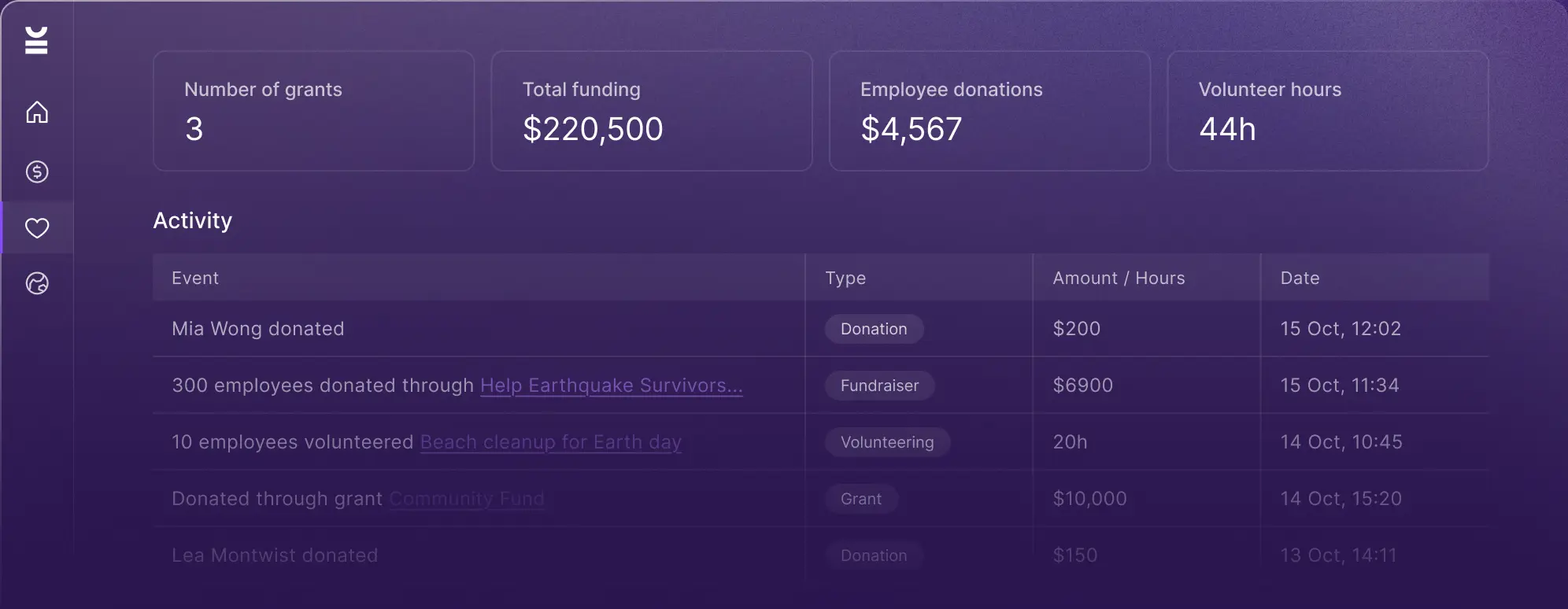Select the Total funding card
This screenshot has height=609, width=1568.
651,111
